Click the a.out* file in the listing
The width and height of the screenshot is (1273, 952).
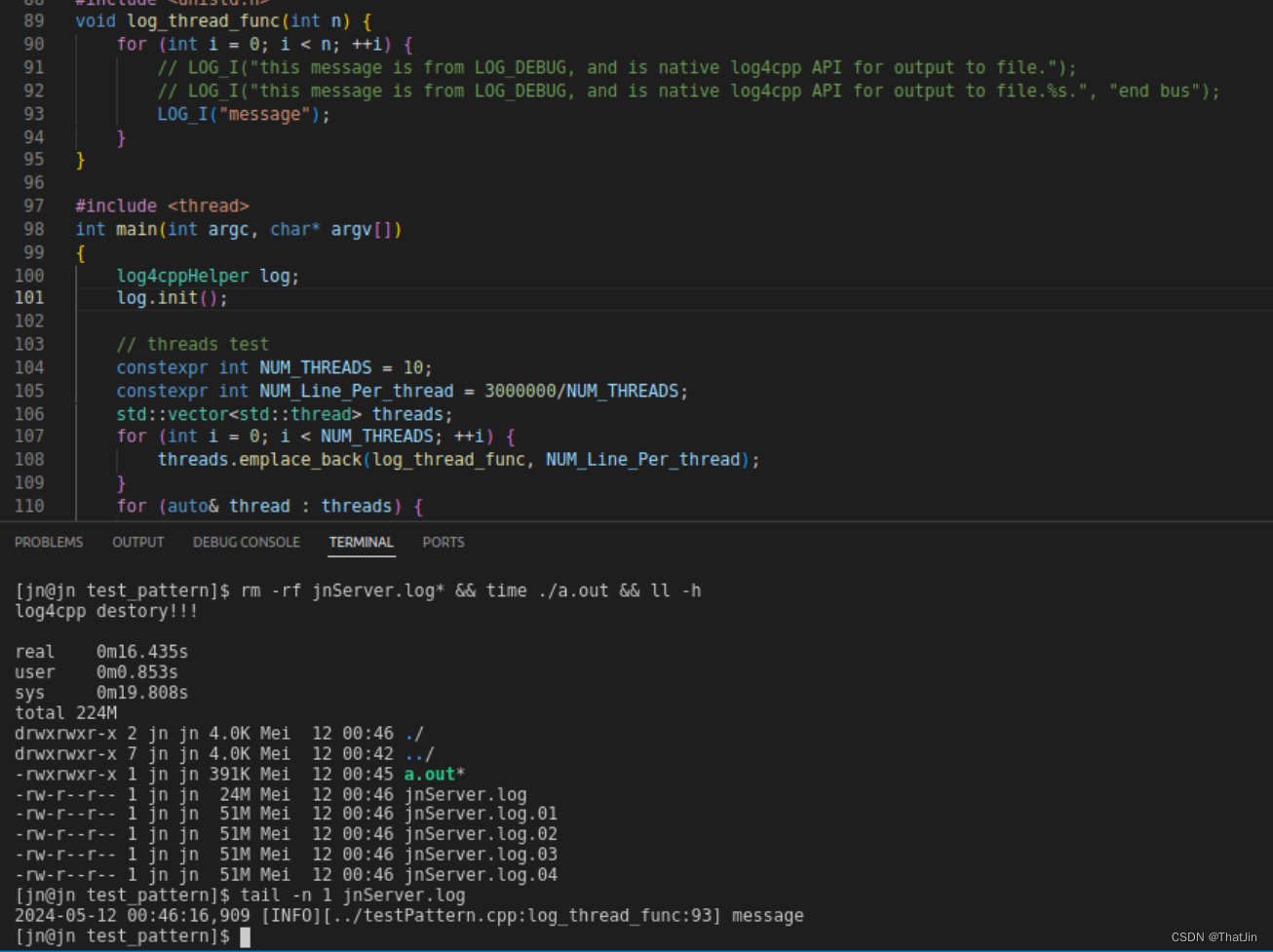click(435, 775)
